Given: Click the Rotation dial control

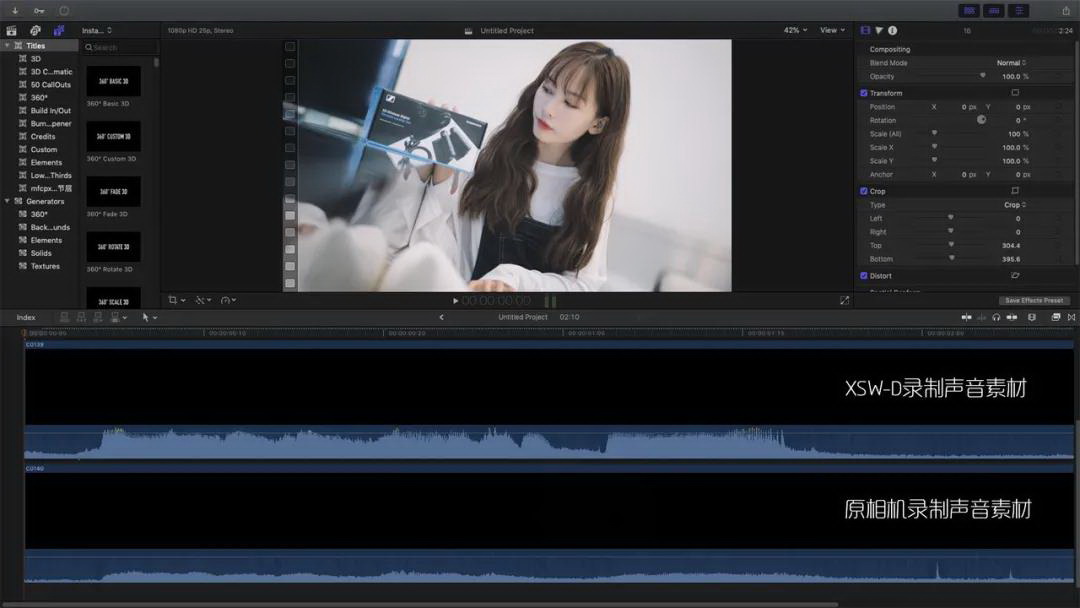Looking at the screenshot, I should pyautogui.click(x=981, y=120).
